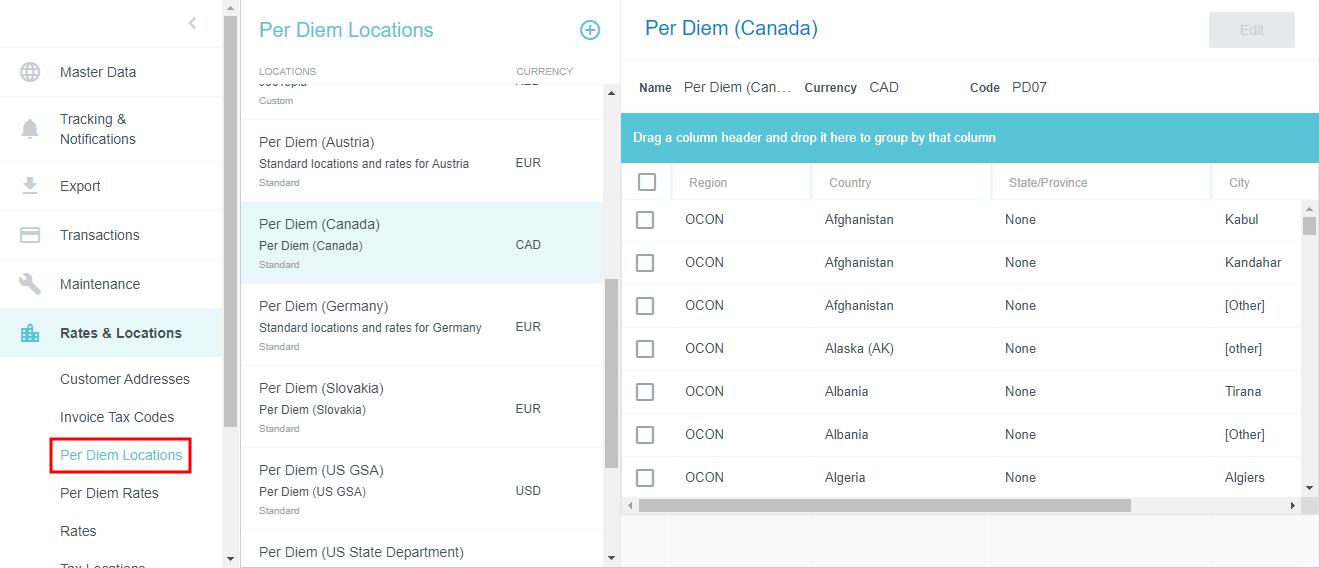
Task: Click the Master Data globe icon
Action: coord(30,72)
